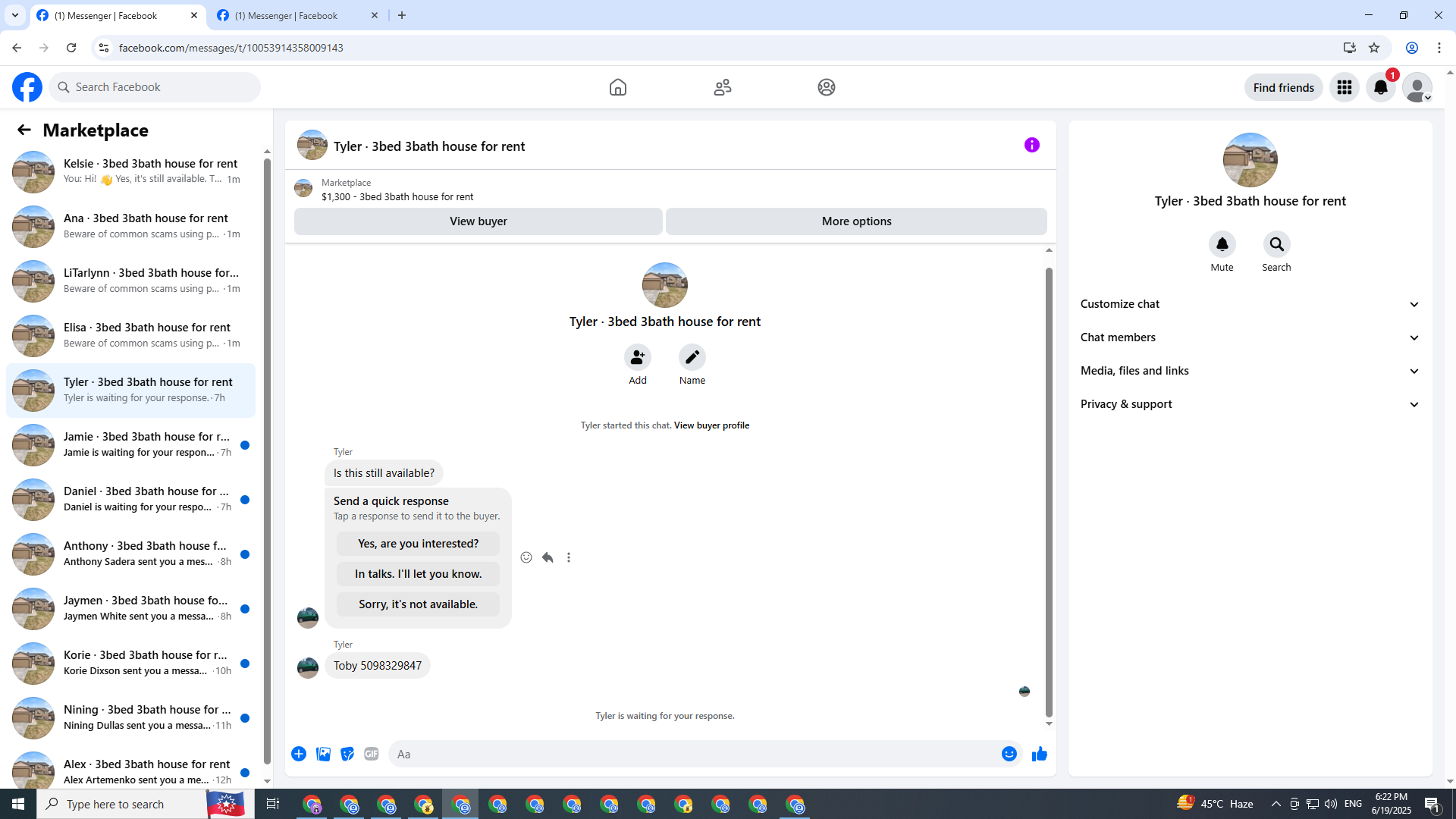1456x819 pixels.
Task: Switch to the second Messenger browser tab
Action: pos(297,15)
